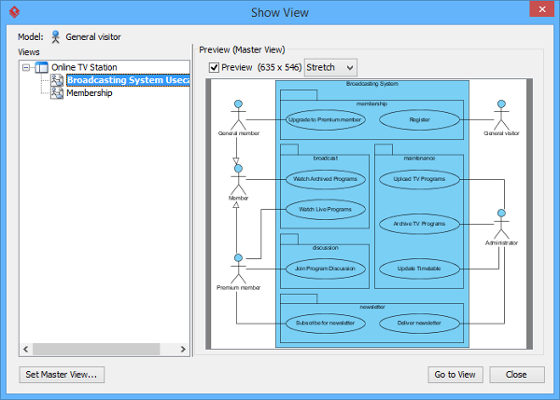The width and height of the screenshot is (560, 400).
Task: Click the horizontal scrollbar thumb in the Views list
Action: [x=96, y=349]
